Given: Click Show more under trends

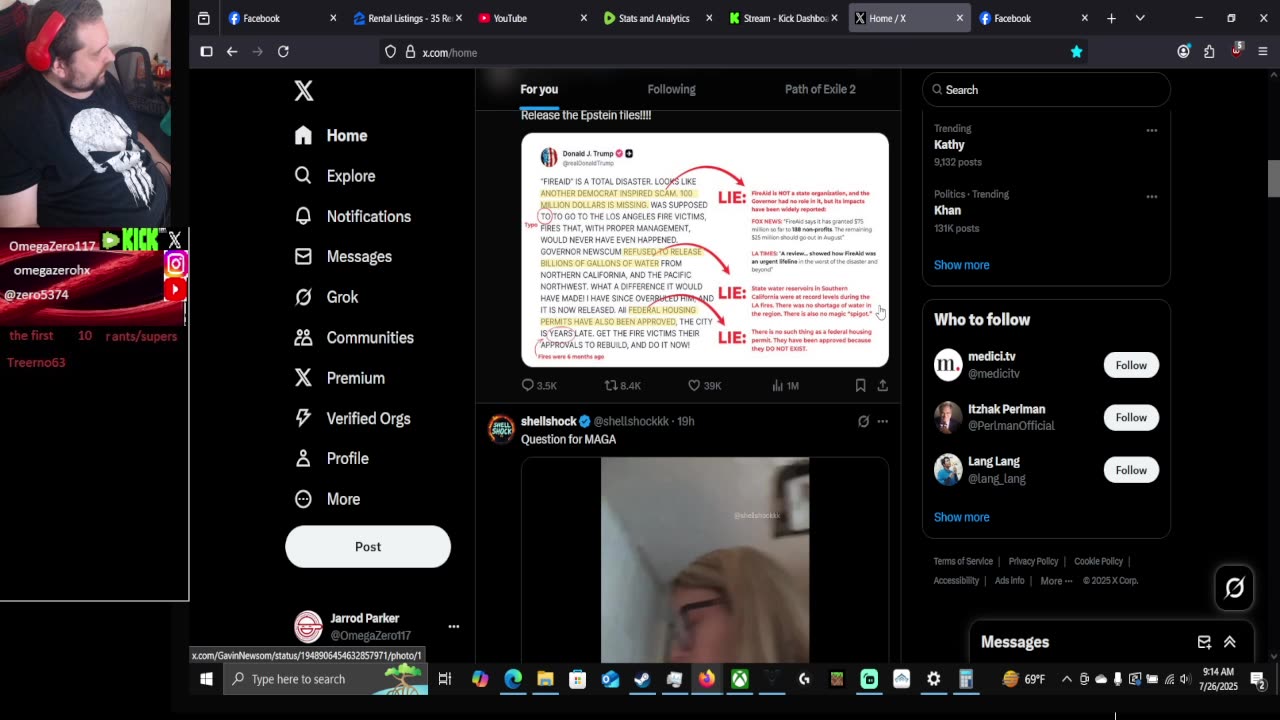Looking at the screenshot, I should click(x=961, y=265).
